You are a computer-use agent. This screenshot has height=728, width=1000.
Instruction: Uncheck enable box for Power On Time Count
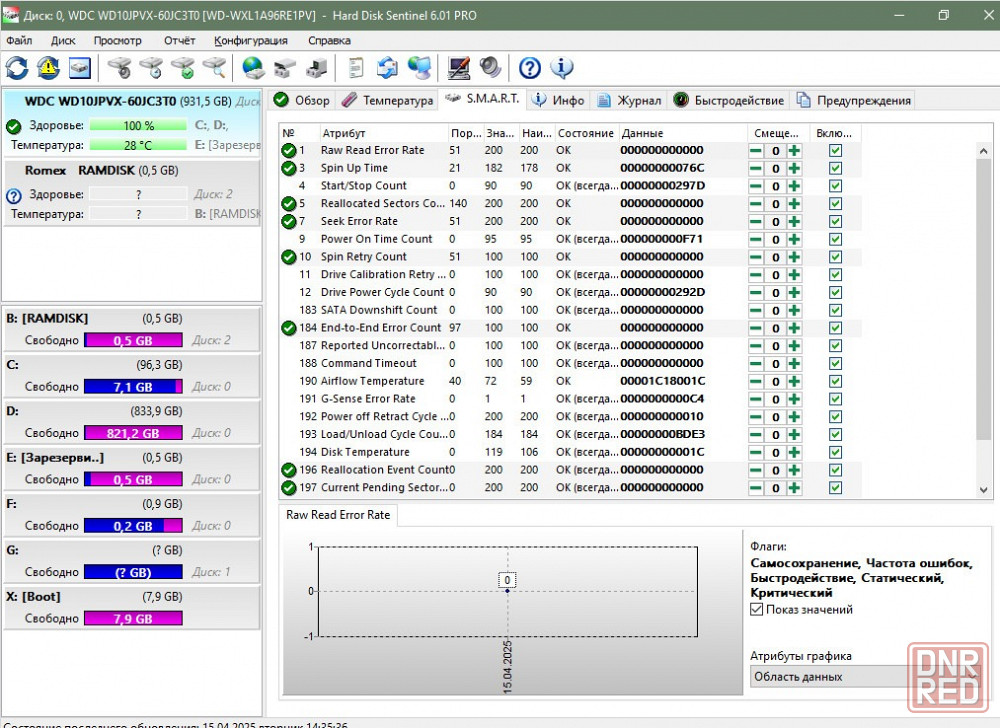click(835, 239)
